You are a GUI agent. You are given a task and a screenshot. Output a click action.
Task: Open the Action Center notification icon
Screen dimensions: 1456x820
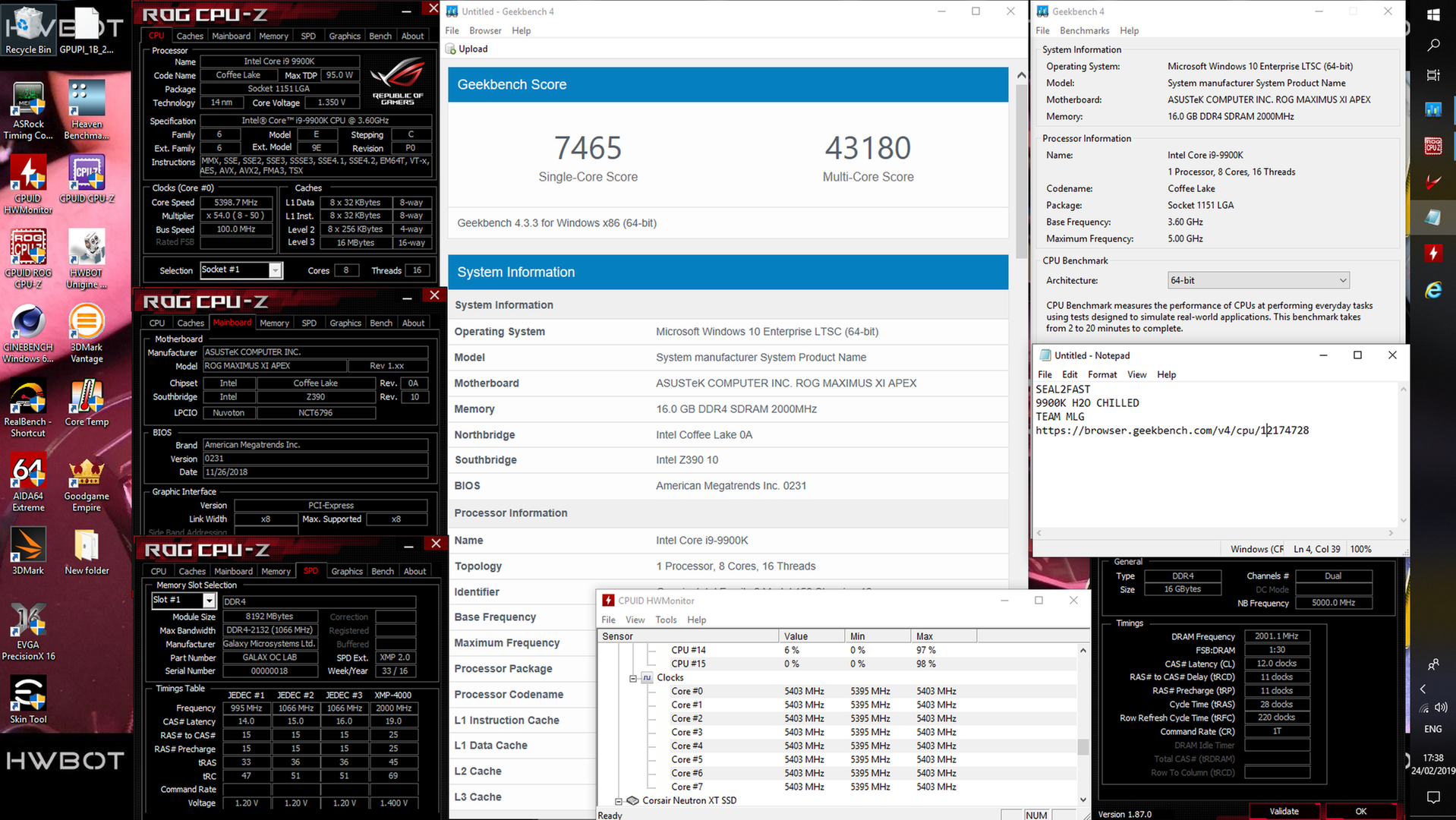pos(1433,797)
